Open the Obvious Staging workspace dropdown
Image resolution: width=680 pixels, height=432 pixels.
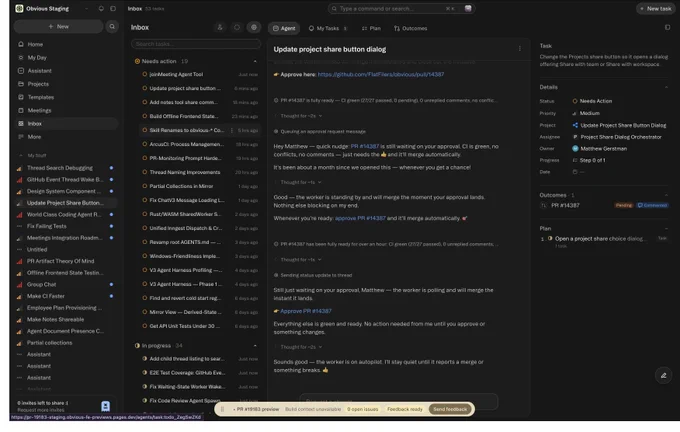tap(87, 9)
